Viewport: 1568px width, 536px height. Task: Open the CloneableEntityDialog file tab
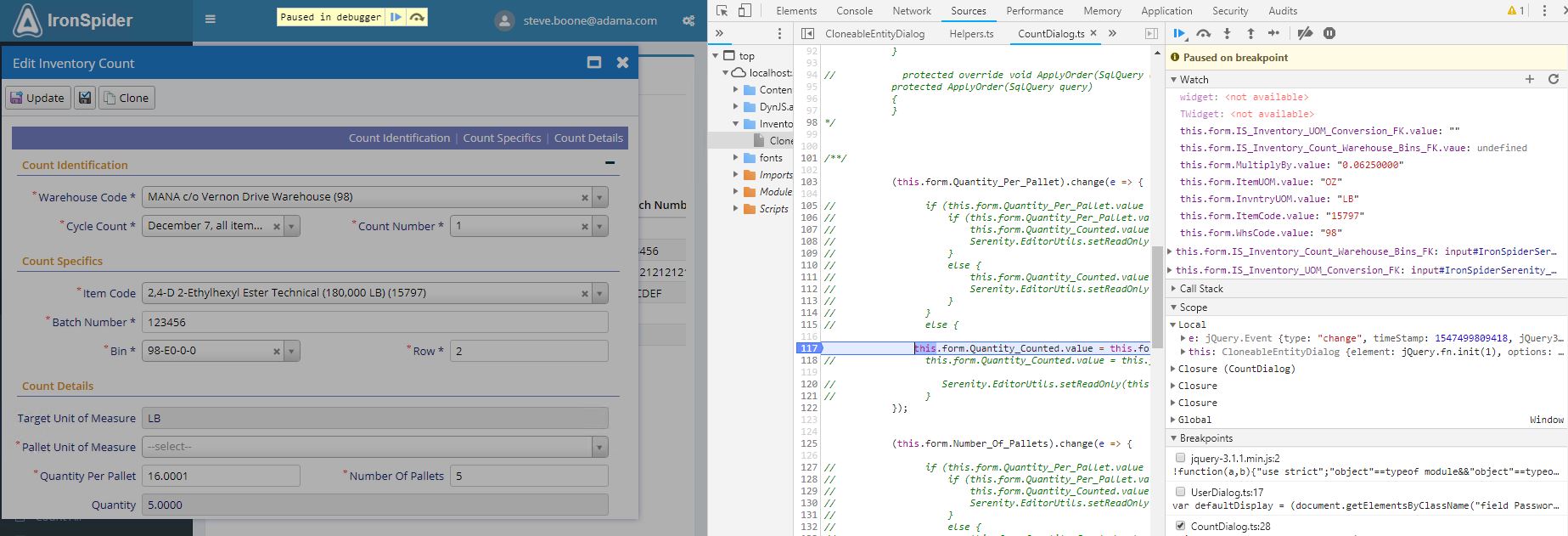[874, 33]
